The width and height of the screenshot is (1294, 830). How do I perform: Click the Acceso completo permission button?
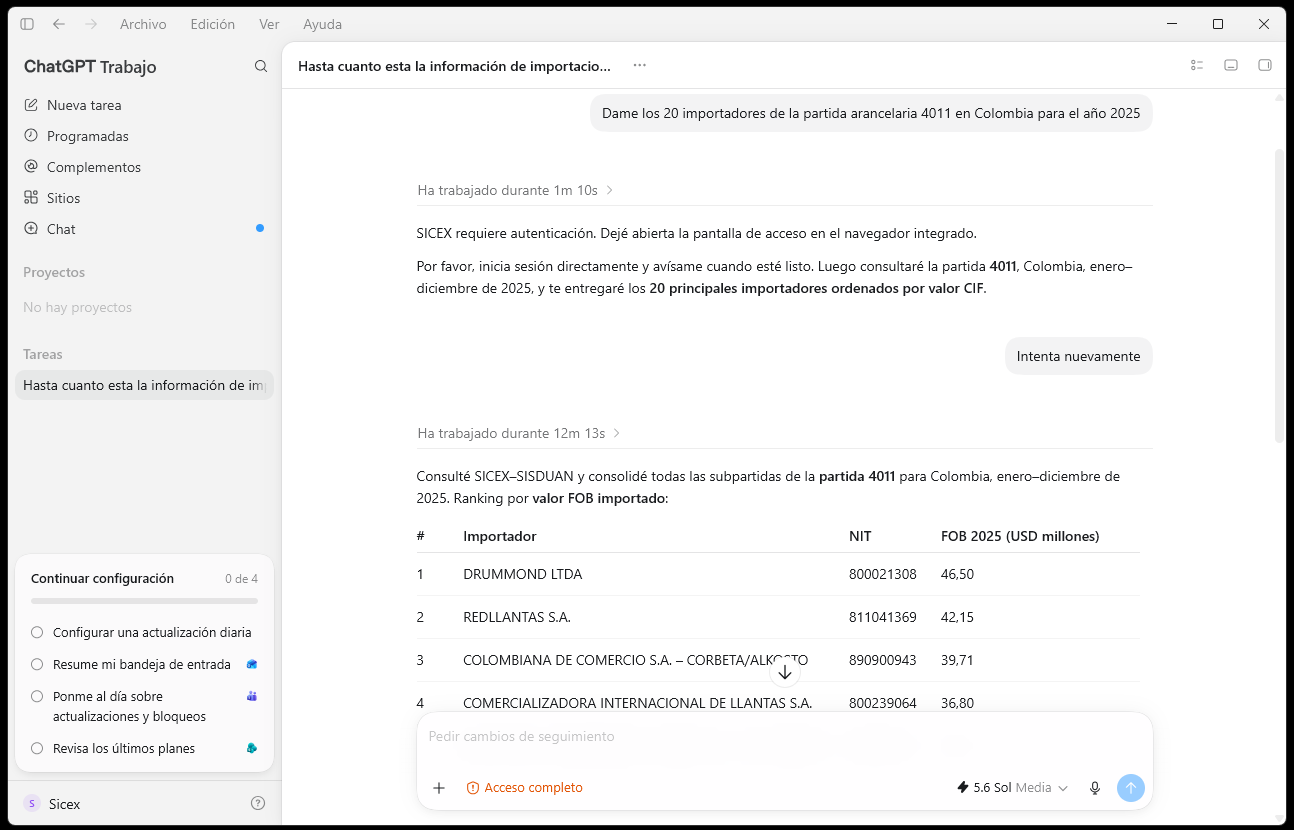click(x=524, y=788)
